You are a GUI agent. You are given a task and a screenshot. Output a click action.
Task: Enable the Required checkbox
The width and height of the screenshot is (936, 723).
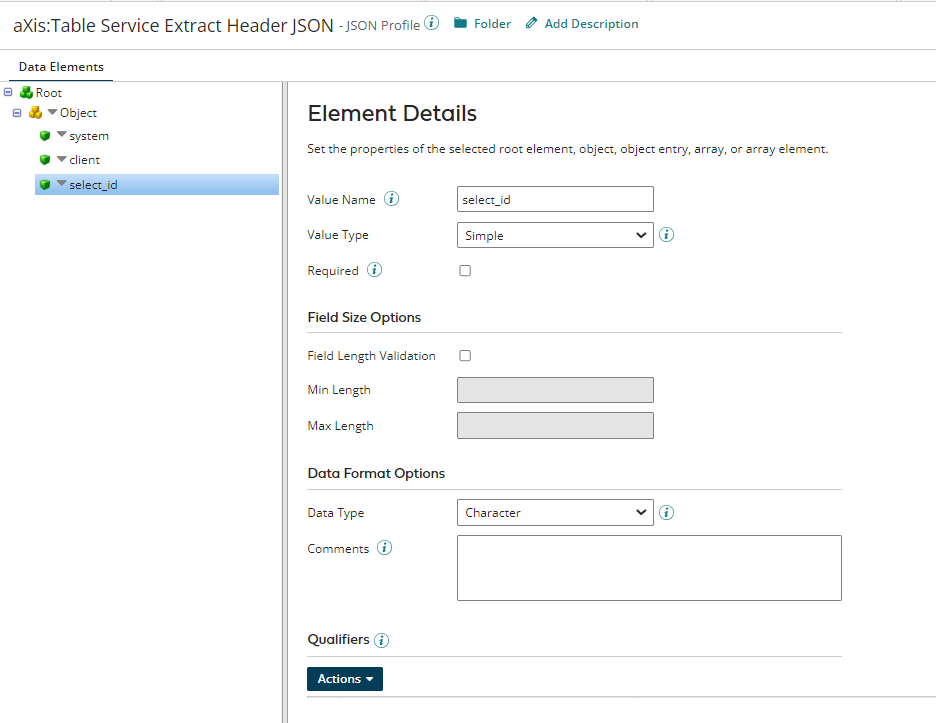pos(464,270)
